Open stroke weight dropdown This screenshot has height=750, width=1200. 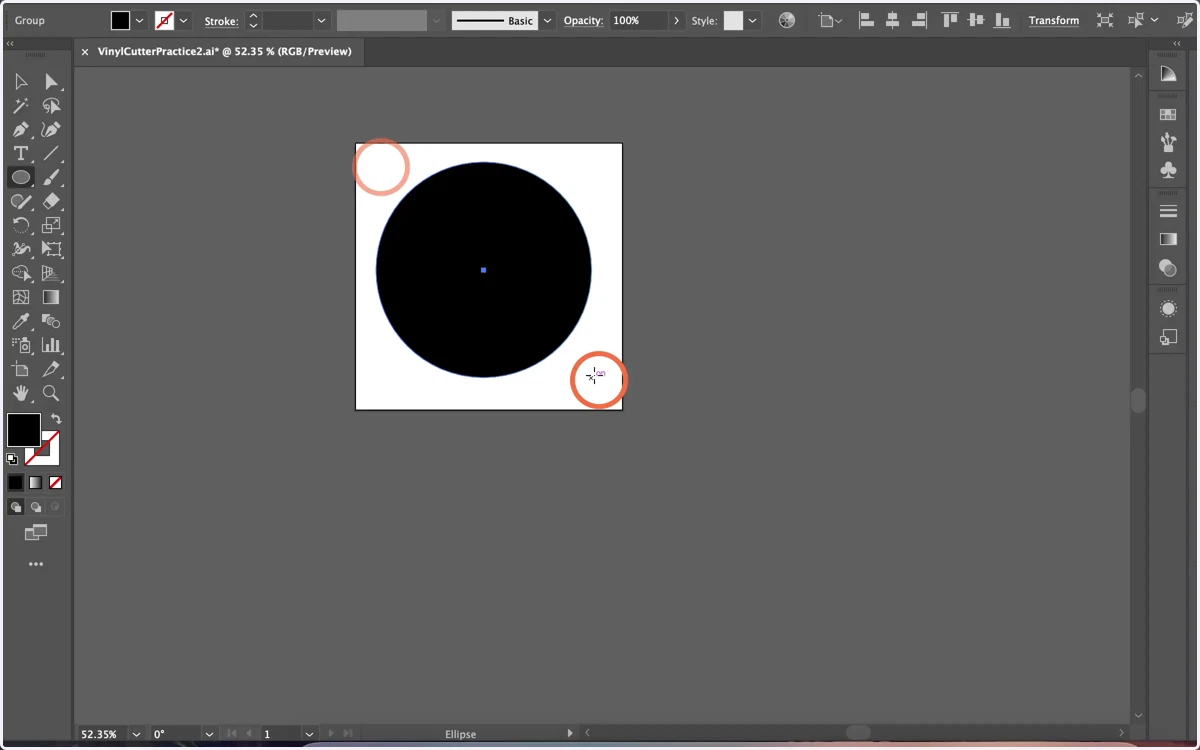tap(321, 20)
